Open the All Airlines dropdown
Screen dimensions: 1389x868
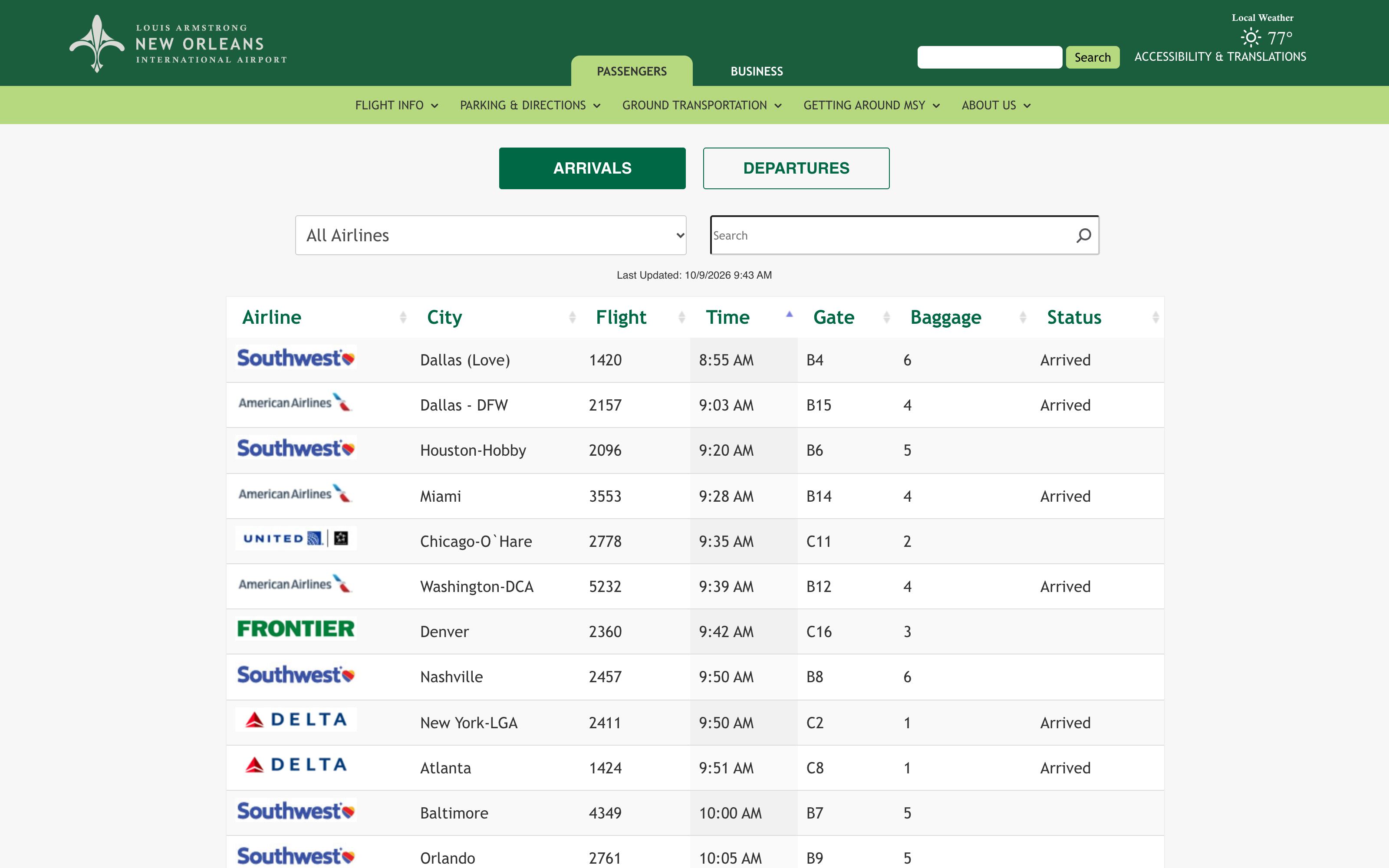tap(491, 235)
